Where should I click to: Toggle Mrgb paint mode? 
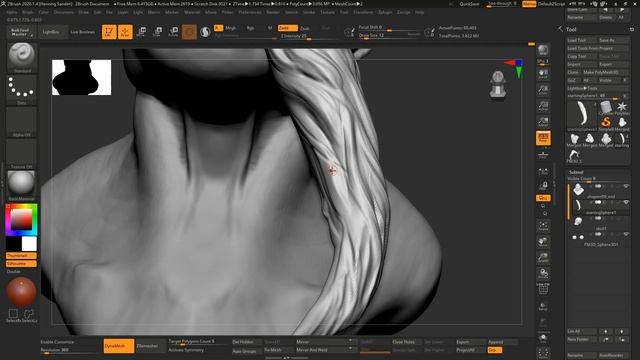point(231,28)
